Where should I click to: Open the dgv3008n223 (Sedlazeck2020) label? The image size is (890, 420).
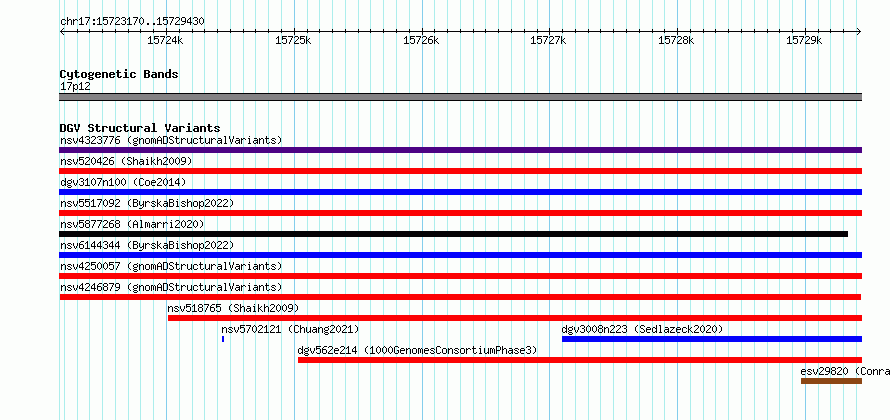(642, 329)
